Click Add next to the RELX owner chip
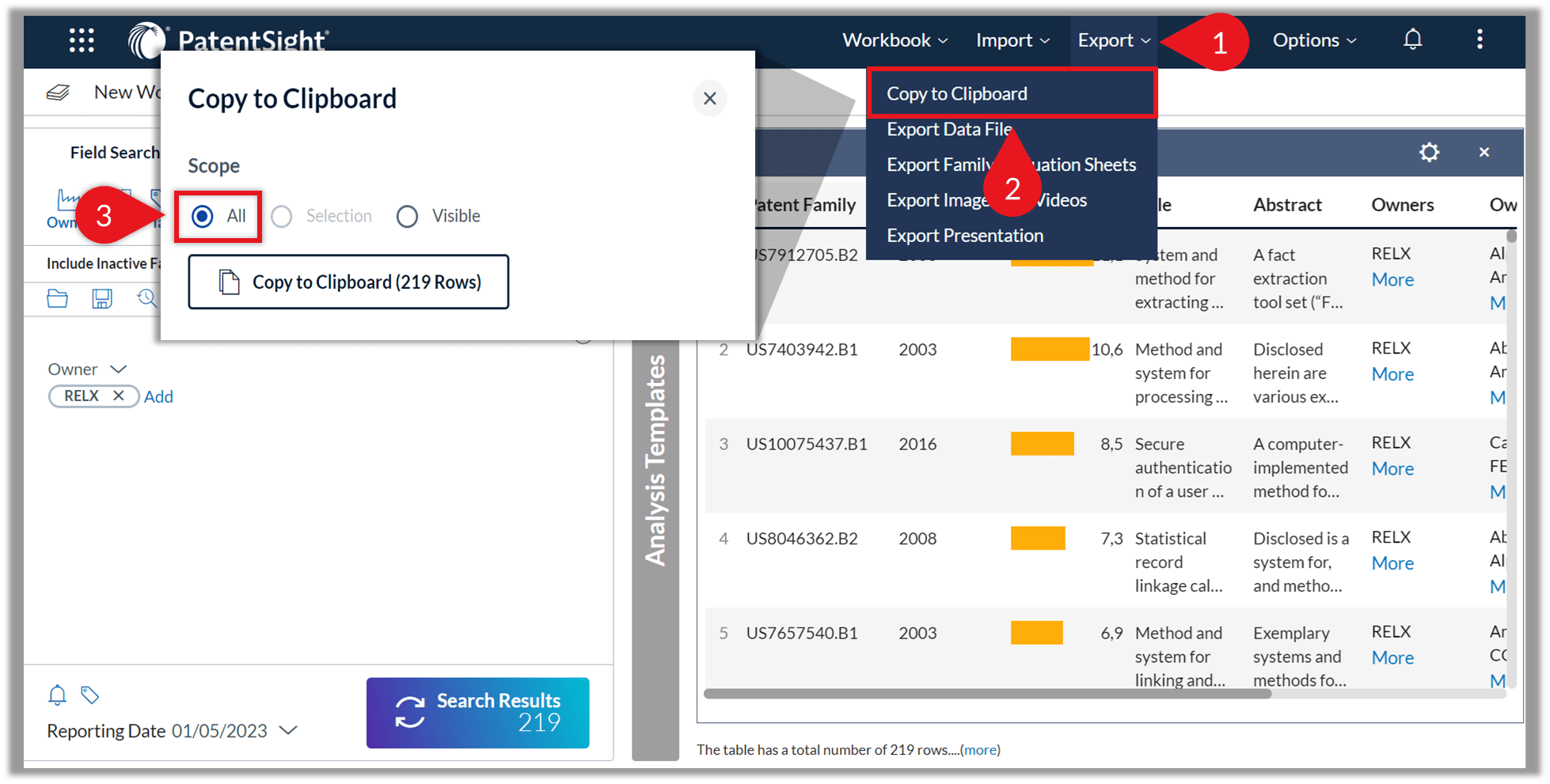Viewport: 1550px width, 784px height. pos(158,396)
